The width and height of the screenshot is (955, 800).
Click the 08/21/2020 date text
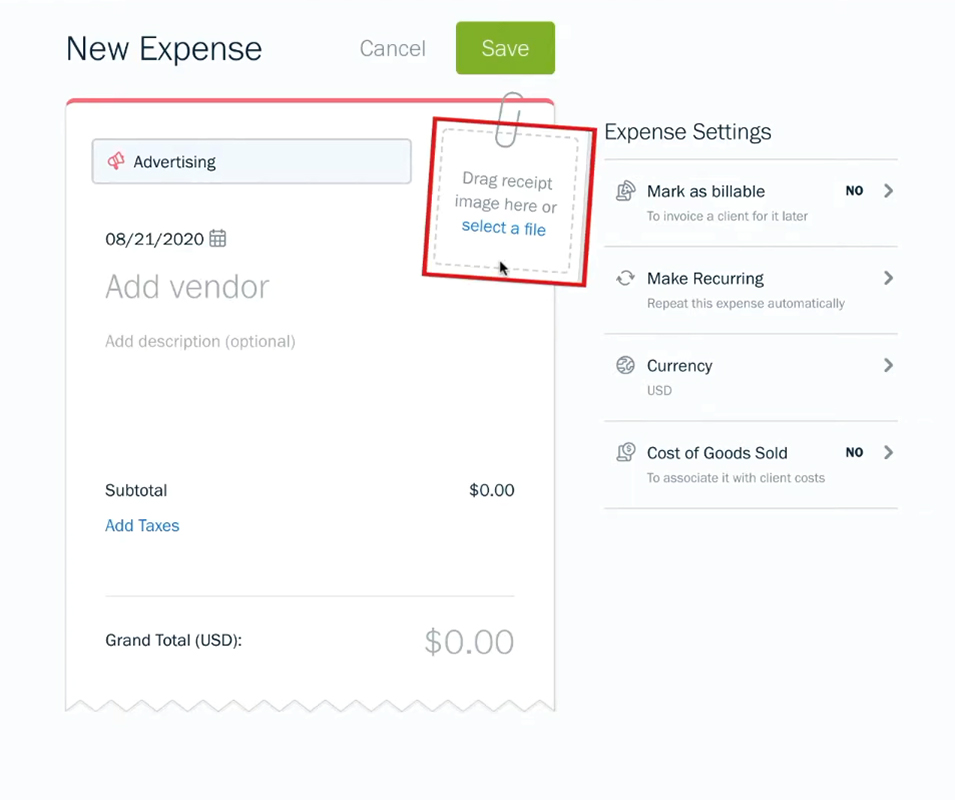tap(154, 239)
